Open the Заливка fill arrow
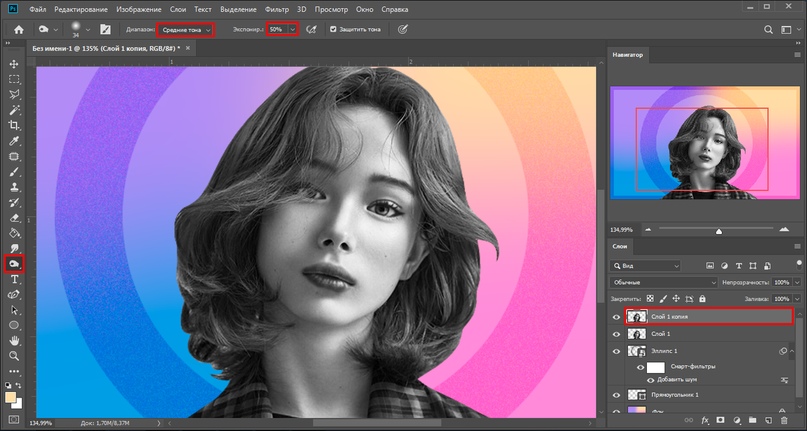Screen dimensions: 807x431 point(797,299)
